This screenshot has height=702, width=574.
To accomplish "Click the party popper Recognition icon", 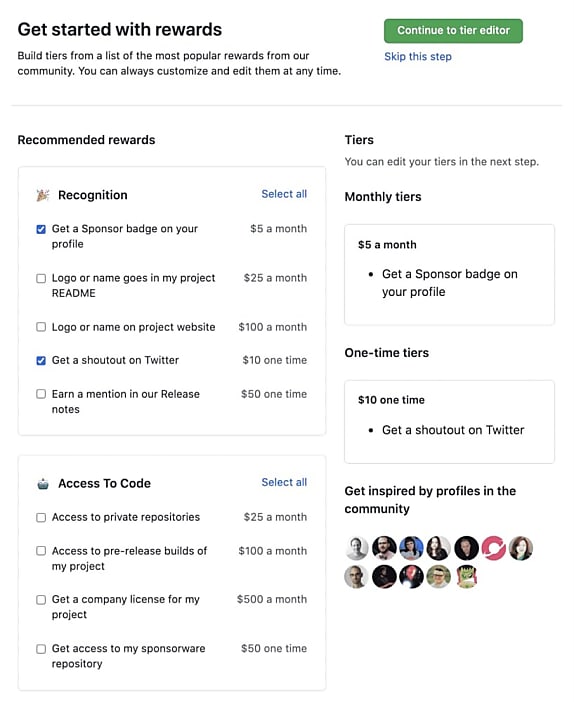I will [43, 195].
